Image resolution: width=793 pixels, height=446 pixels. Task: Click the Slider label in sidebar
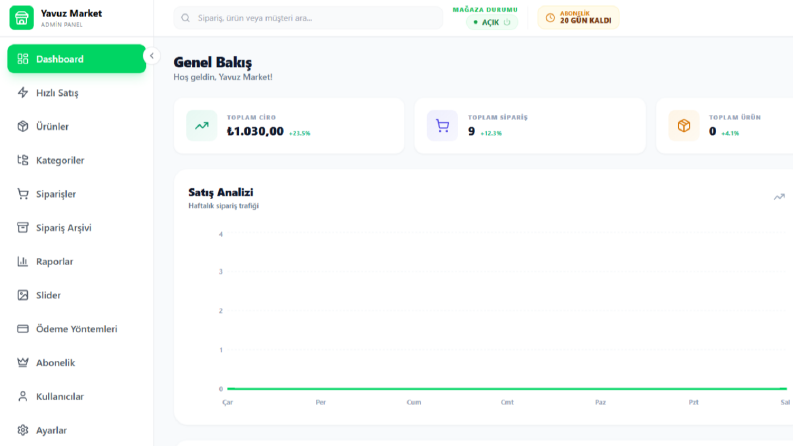tap(48, 295)
